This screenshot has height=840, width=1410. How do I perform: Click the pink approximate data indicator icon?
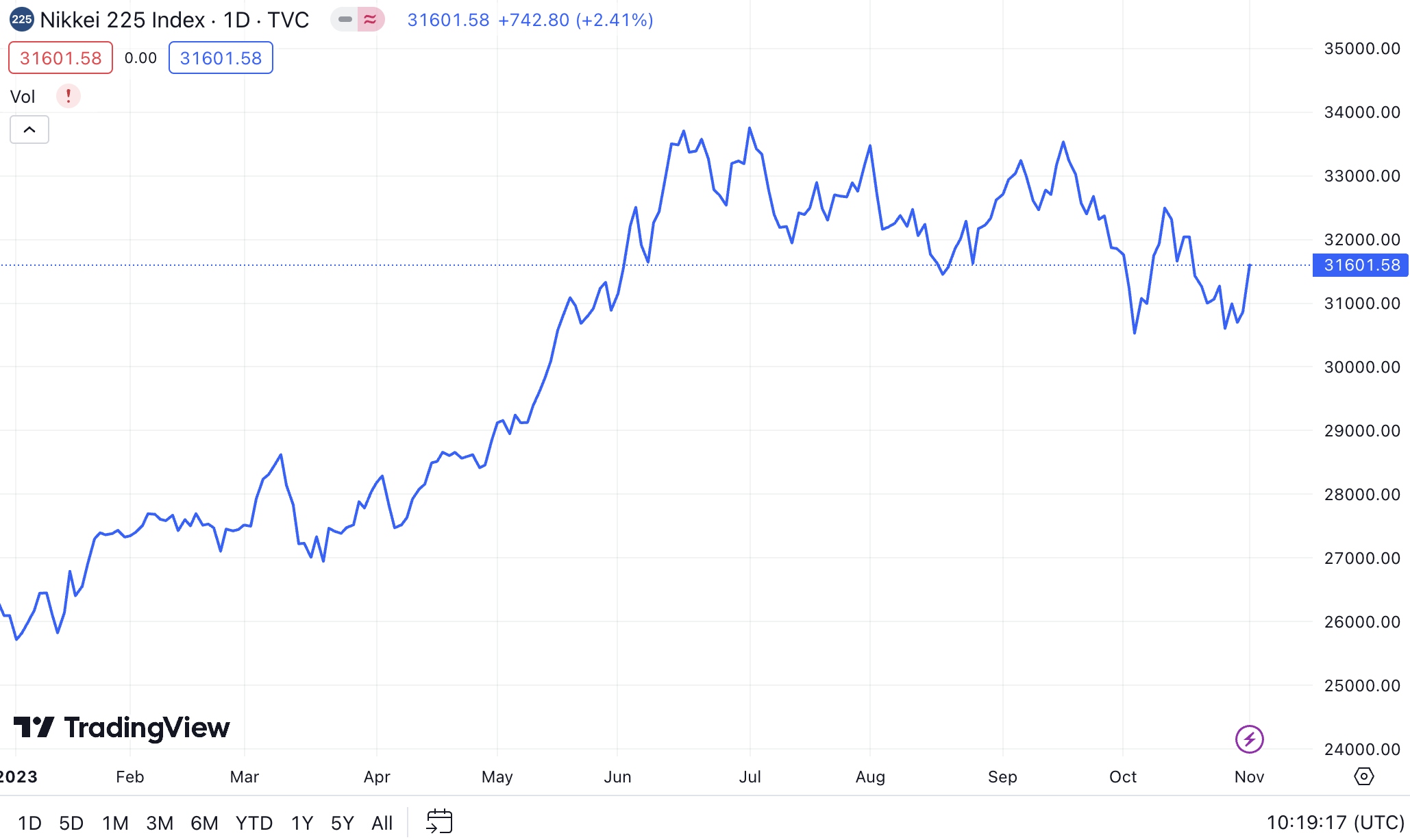tap(371, 19)
